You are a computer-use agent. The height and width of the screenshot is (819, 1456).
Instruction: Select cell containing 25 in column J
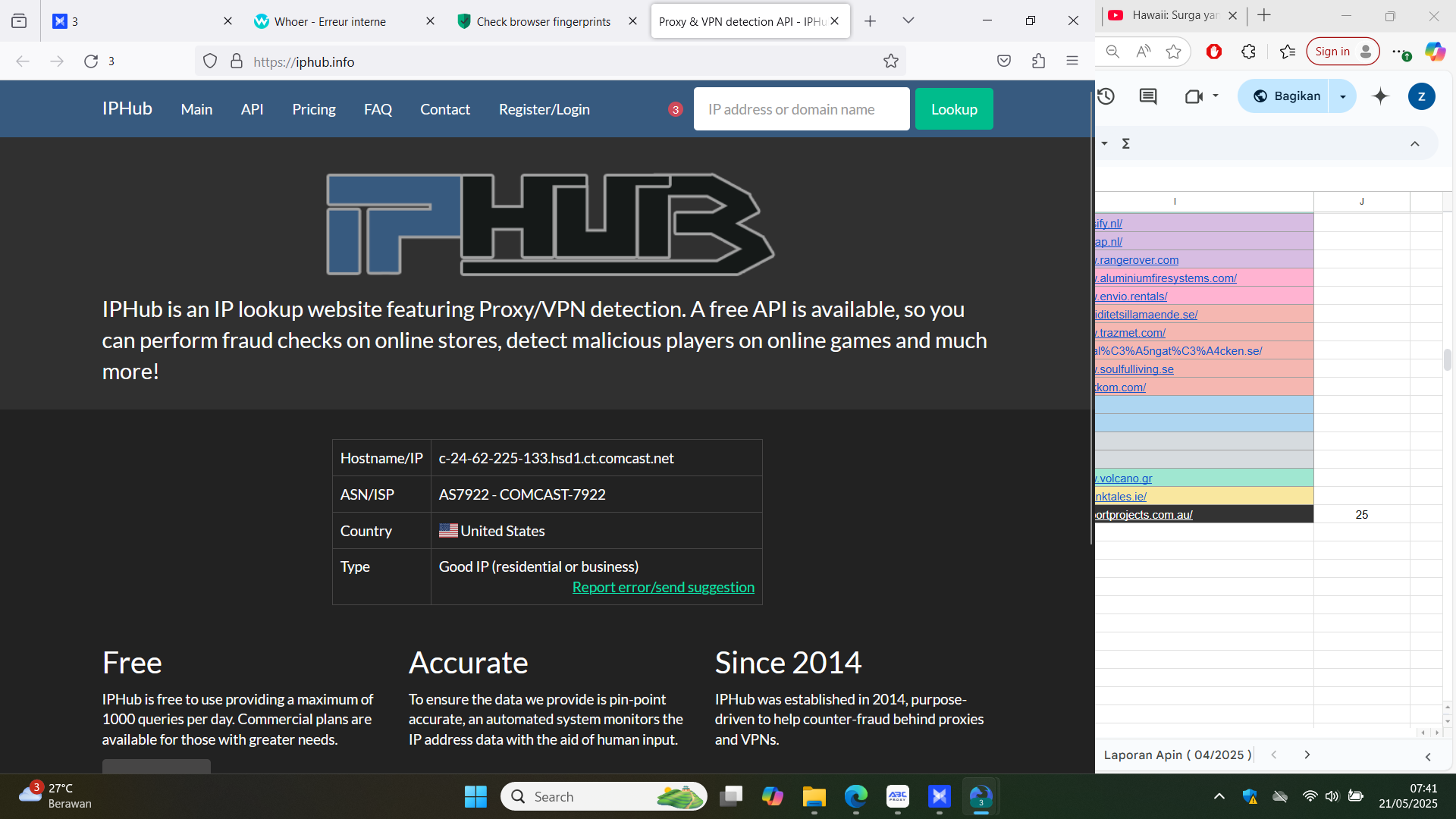pyautogui.click(x=1361, y=515)
